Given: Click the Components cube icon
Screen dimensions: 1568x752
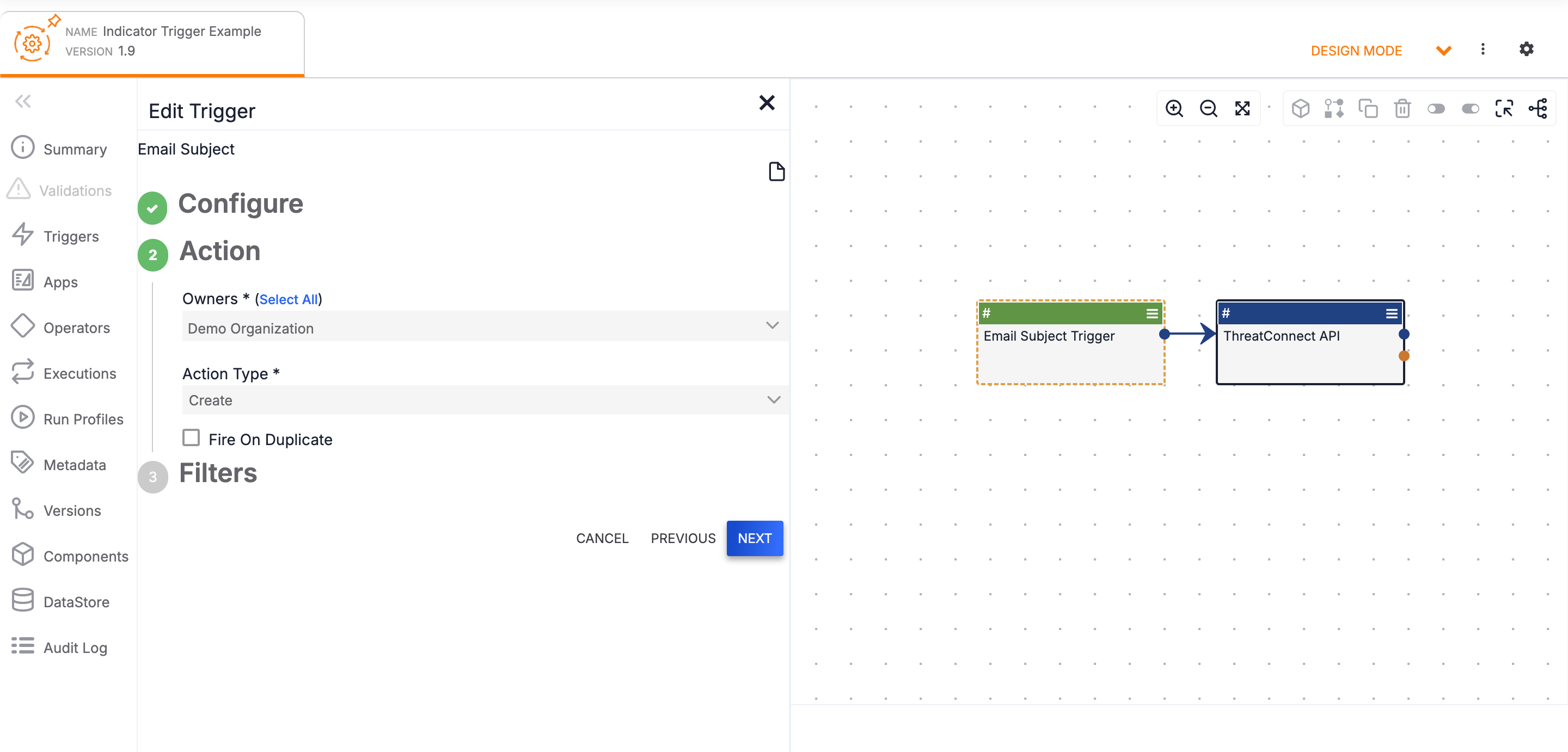Looking at the screenshot, I should (x=23, y=555).
